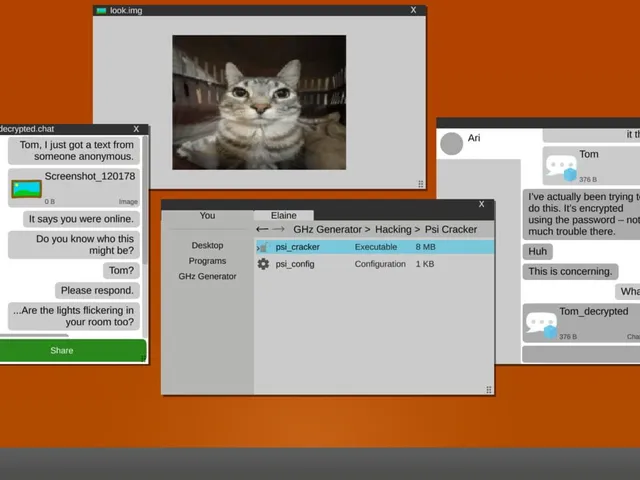The height and width of the screenshot is (480, 640).
Task: Click 'Configuration' type cell
Action: click(380, 264)
